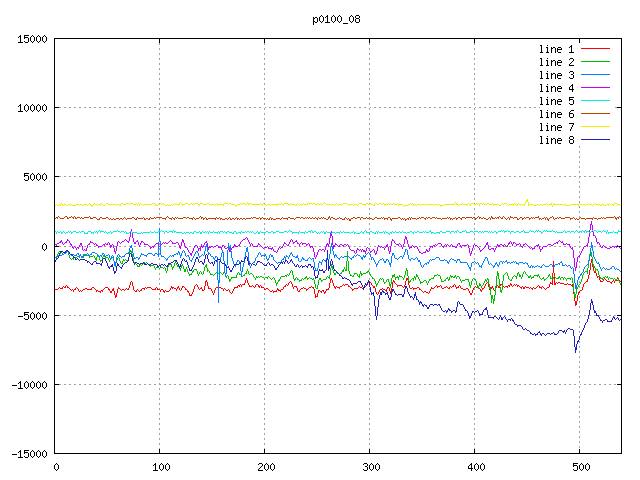Click the yellow legend sample for line 7
Screen dimensions: 640x480
tap(596, 127)
